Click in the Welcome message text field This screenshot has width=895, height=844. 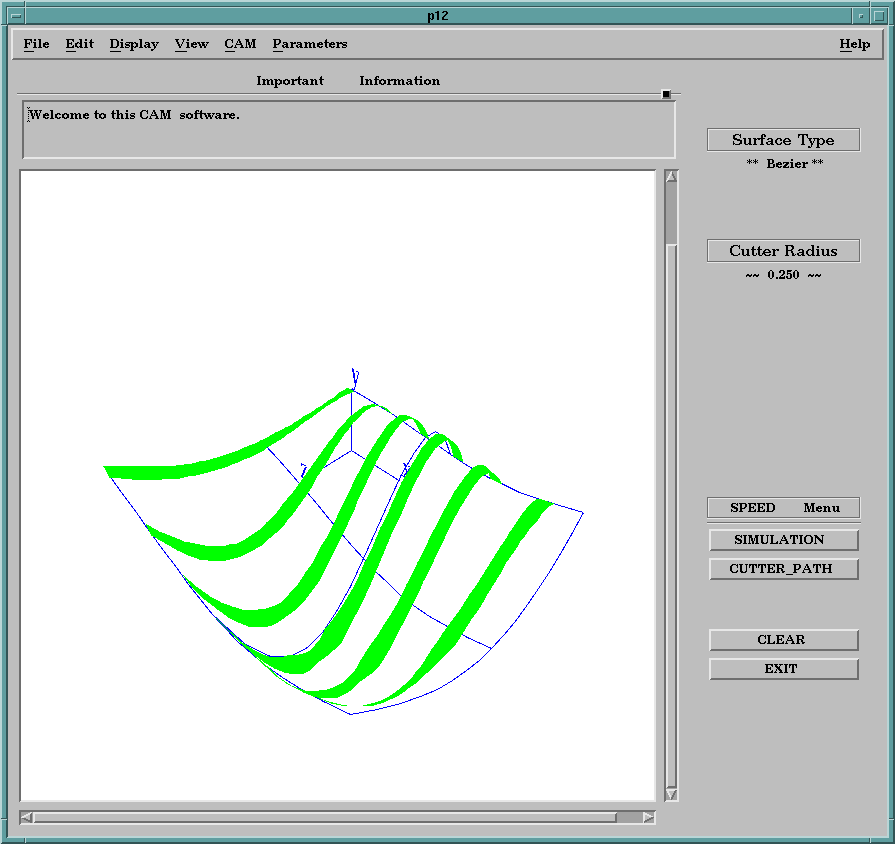(x=349, y=130)
